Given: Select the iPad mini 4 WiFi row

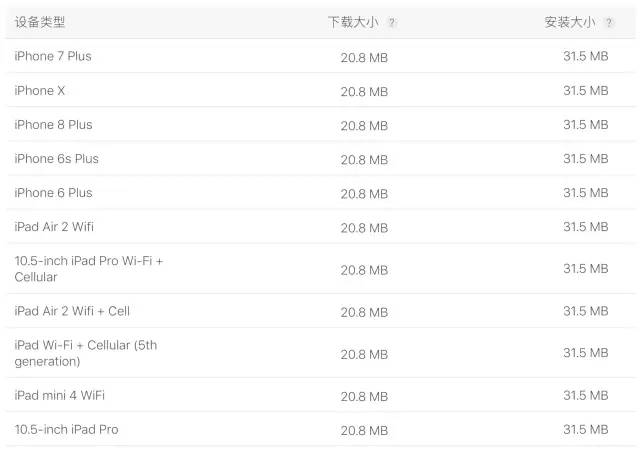Looking at the screenshot, I should (320, 395).
